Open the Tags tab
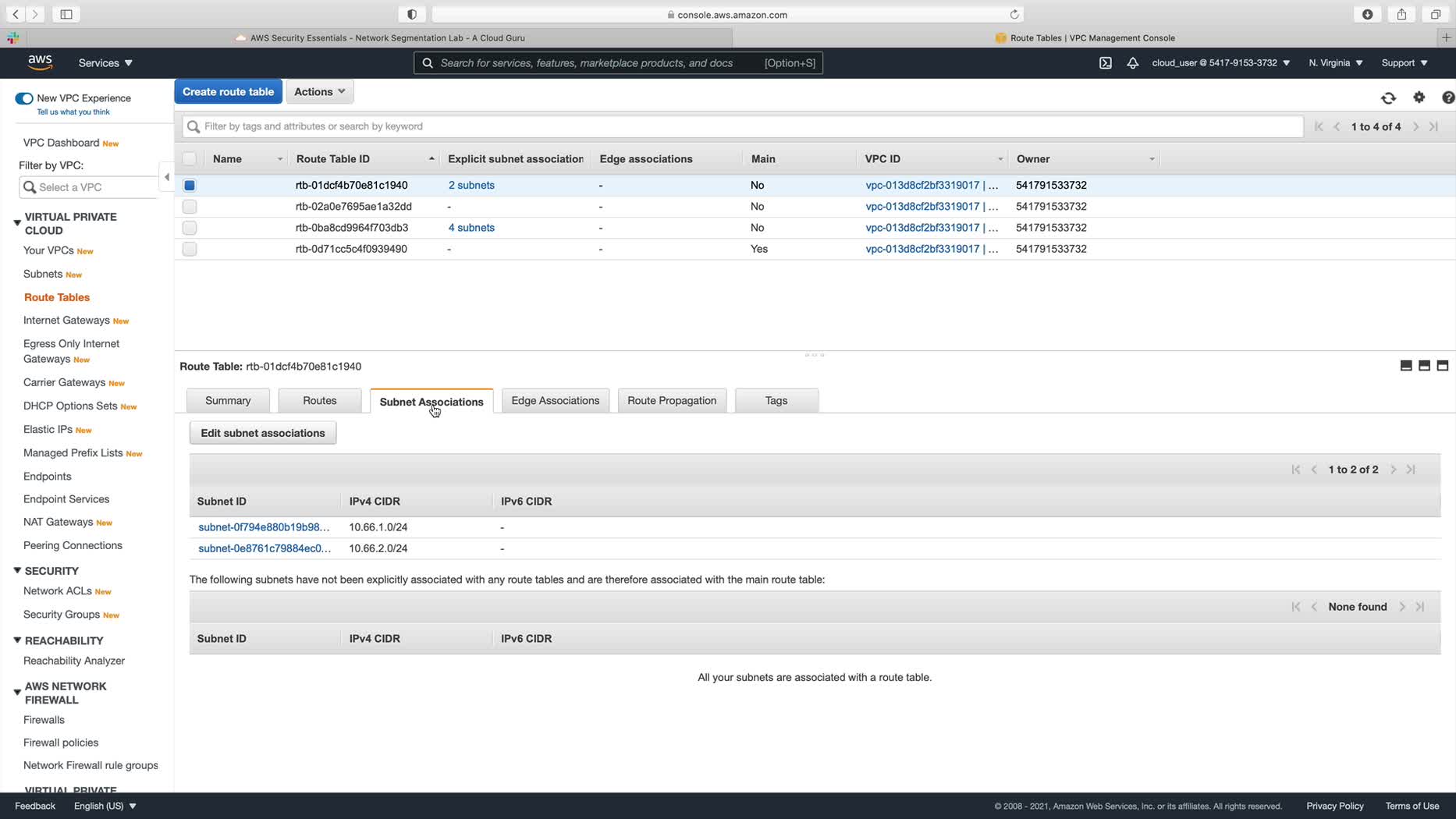The width and height of the screenshot is (1456, 819). [776, 401]
